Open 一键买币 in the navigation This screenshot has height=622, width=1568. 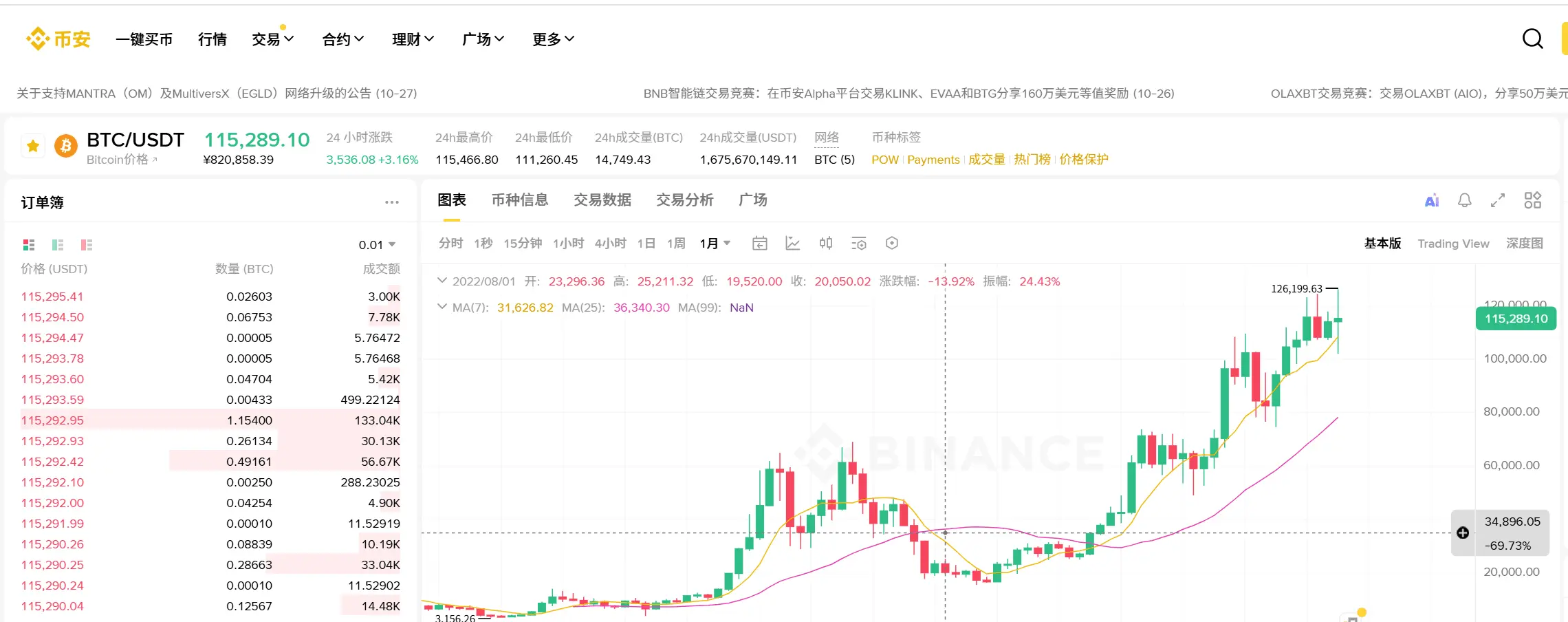144,39
